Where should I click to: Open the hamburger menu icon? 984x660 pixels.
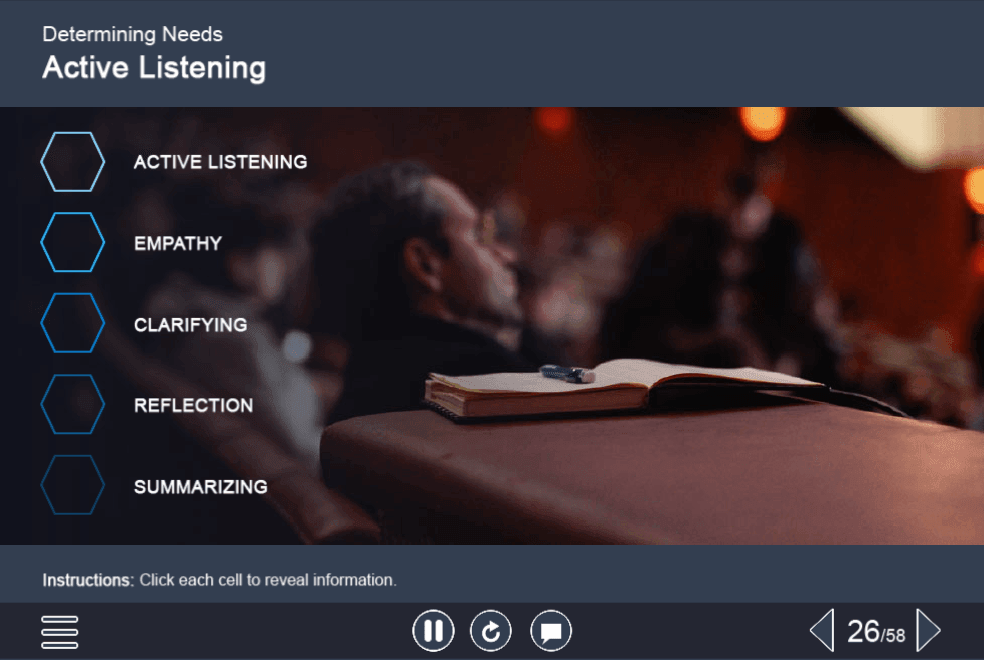tap(60, 632)
